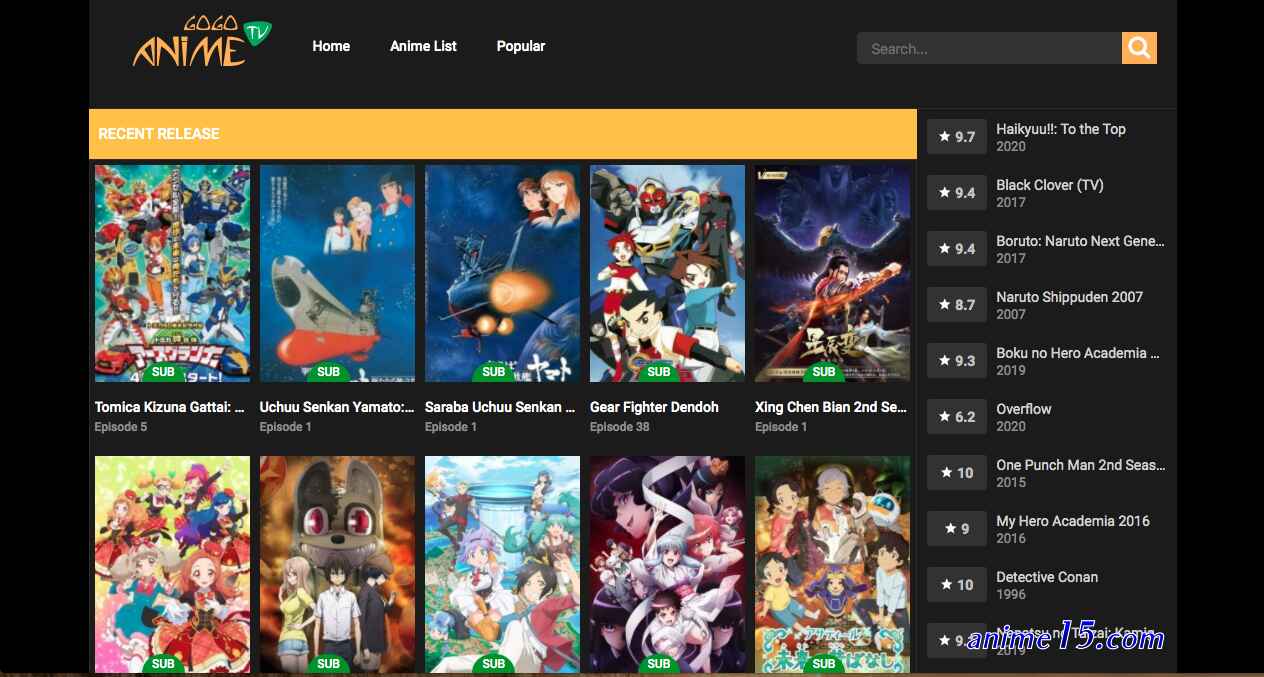Click the star rating badge for One Punch Man
This screenshot has height=677, width=1264.
(957, 473)
